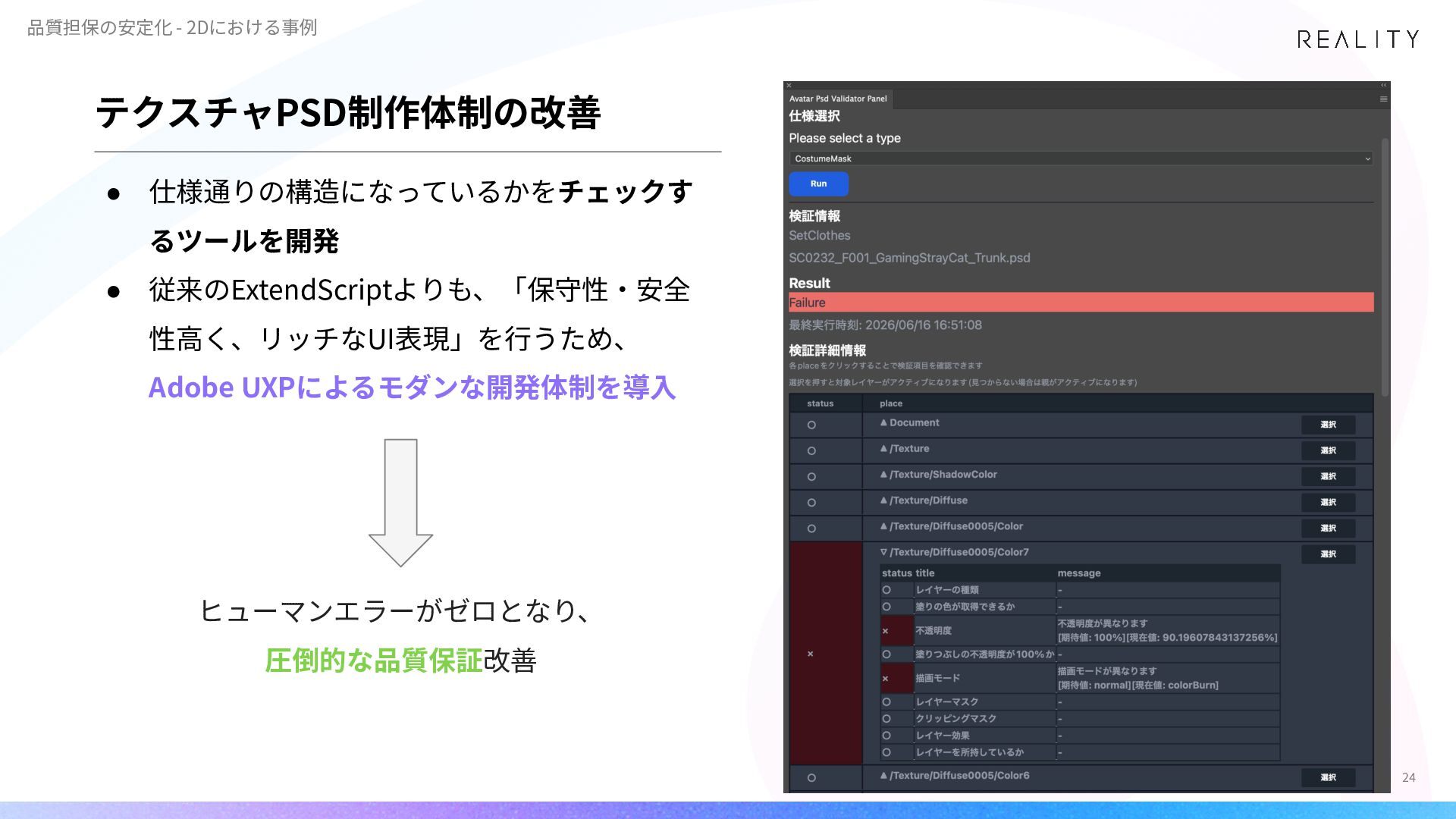
Task: Open the CostumeMask type dropdown
Action: (1081, 158)
